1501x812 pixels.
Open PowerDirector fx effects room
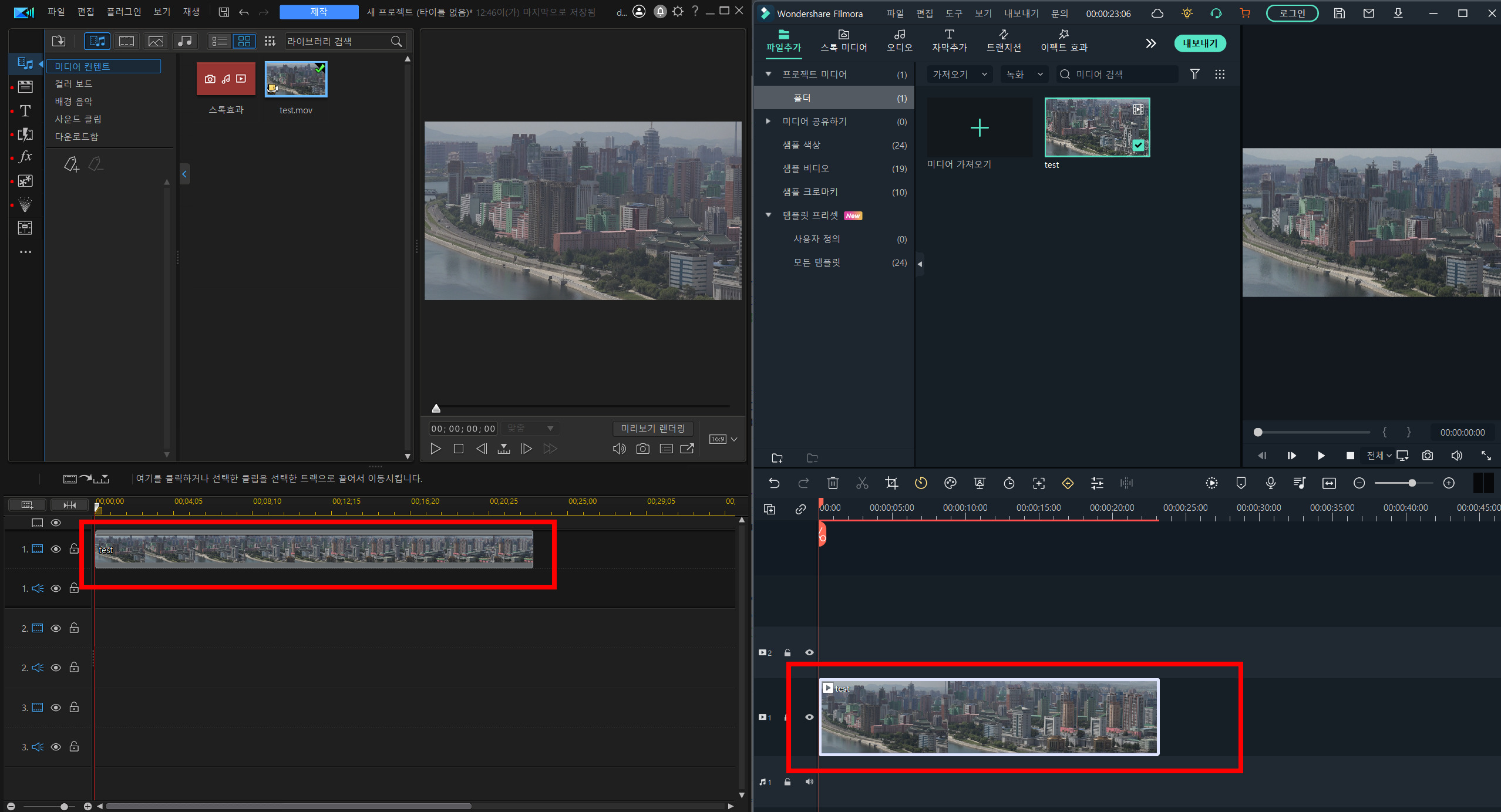(25, 157)
